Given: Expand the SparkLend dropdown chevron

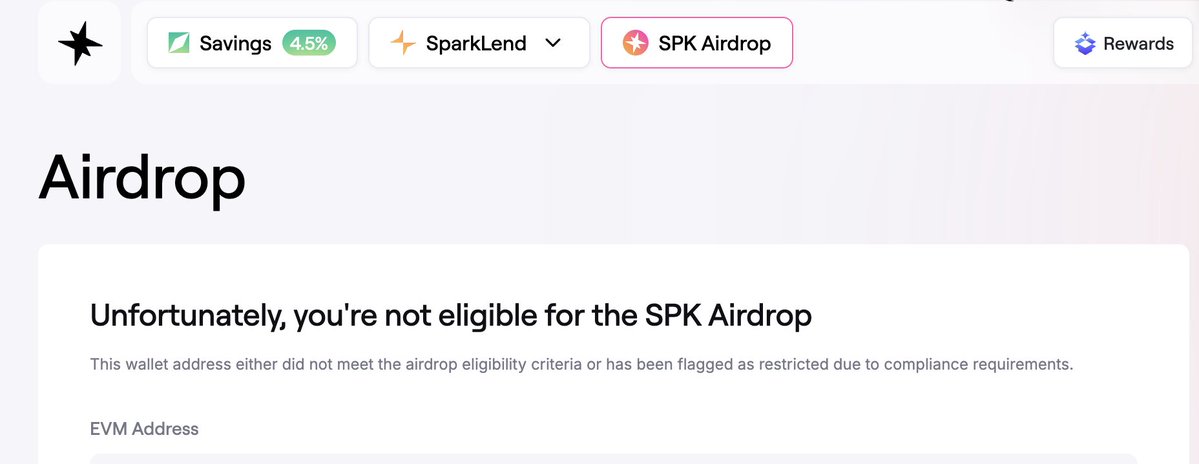Looking at the screenshot, I should coord(553,43).
